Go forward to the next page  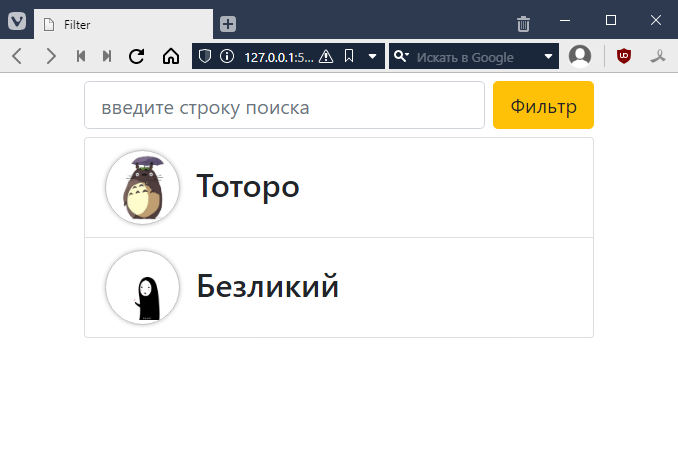(x=50, y=56)
